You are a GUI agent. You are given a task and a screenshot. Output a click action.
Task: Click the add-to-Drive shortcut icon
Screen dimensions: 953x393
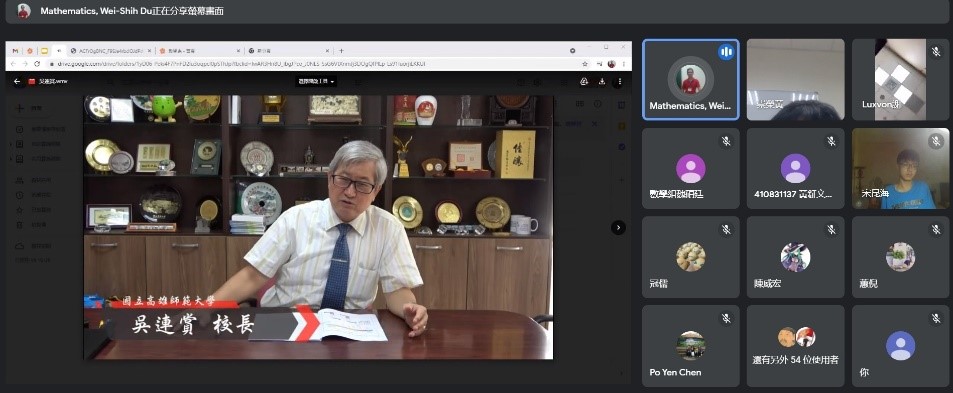click(584, 81)
